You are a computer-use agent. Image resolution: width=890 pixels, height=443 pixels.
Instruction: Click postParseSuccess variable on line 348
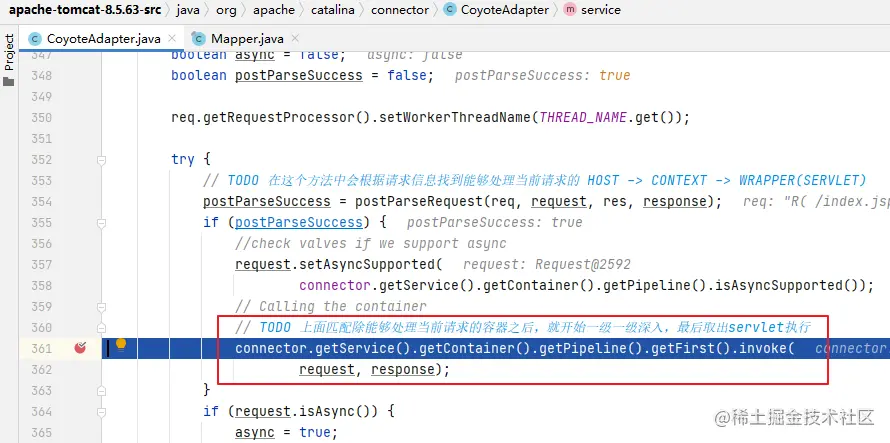pyautogui.click(x=299, y=76)
